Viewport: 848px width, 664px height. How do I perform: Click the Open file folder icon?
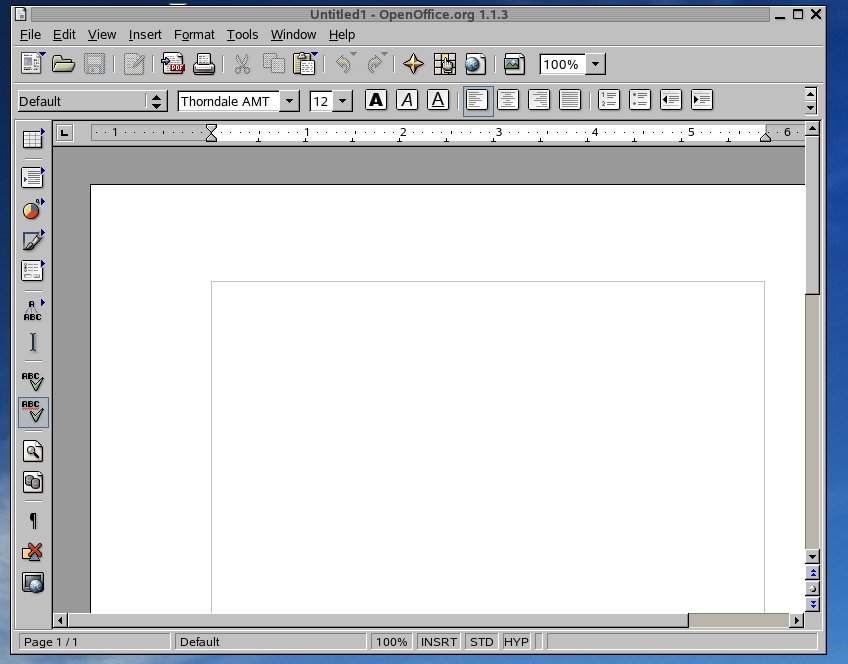pyautogui.click(x=63, y=64)
